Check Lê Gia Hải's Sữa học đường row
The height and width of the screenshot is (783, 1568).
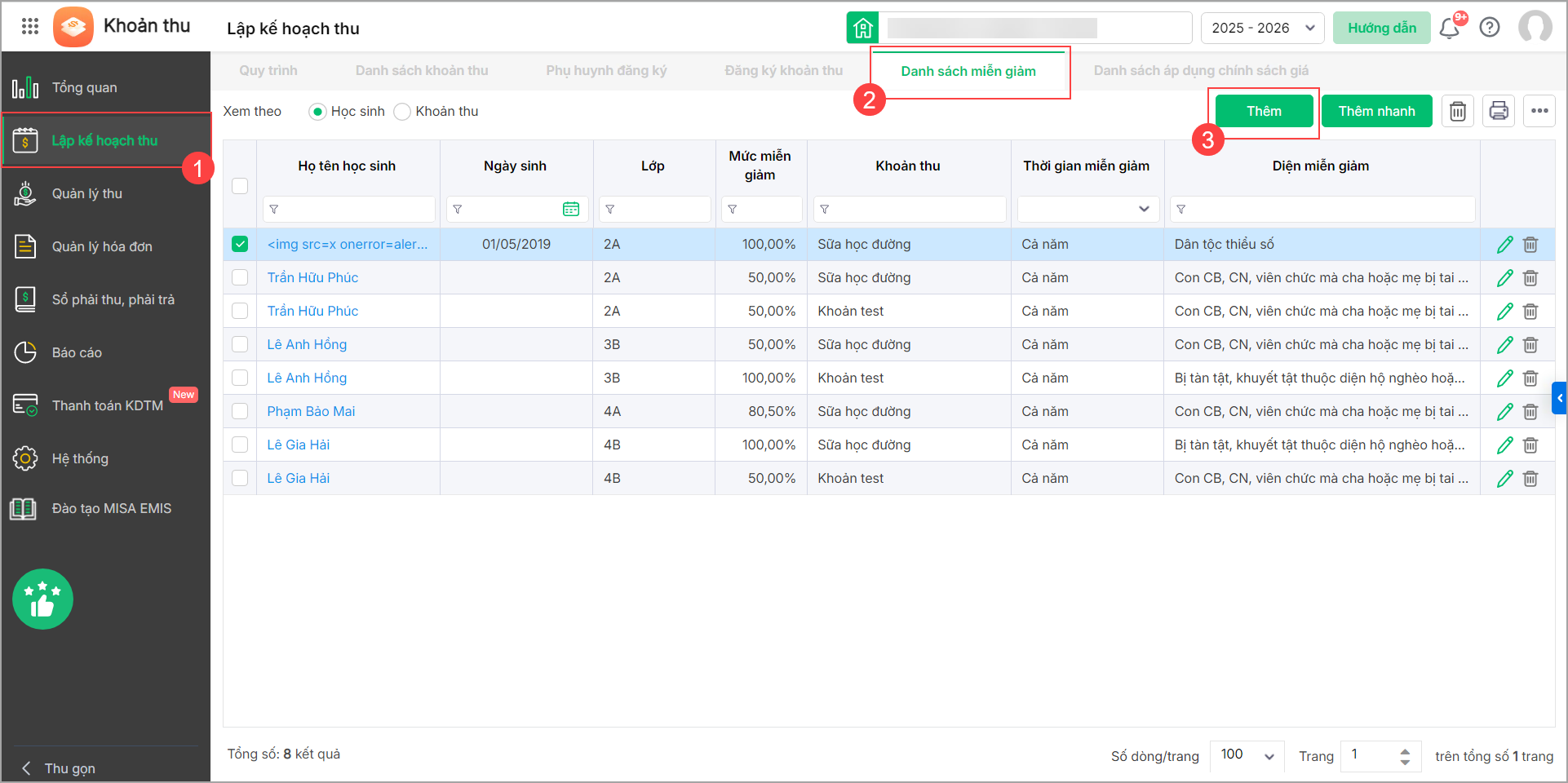(x=240, y=445)
